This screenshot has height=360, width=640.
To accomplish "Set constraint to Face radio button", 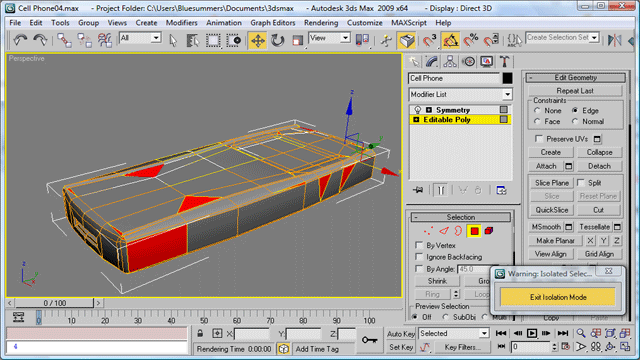I will tap(537, 121).
